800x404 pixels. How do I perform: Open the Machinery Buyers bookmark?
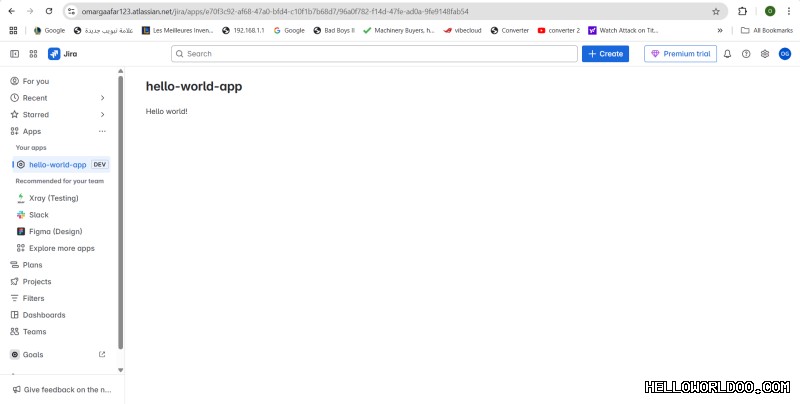[398, 31]
